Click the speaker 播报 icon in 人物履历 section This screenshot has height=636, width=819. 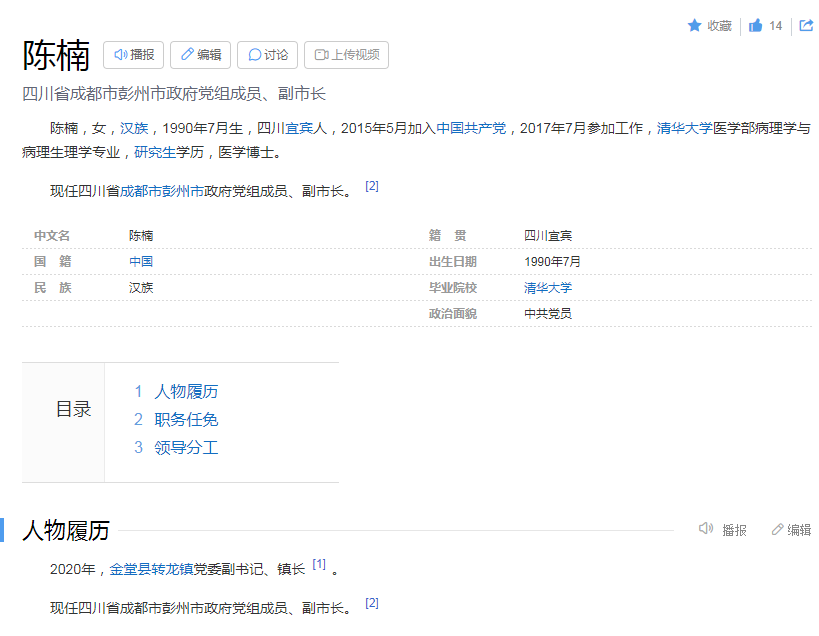click(706, 529)
